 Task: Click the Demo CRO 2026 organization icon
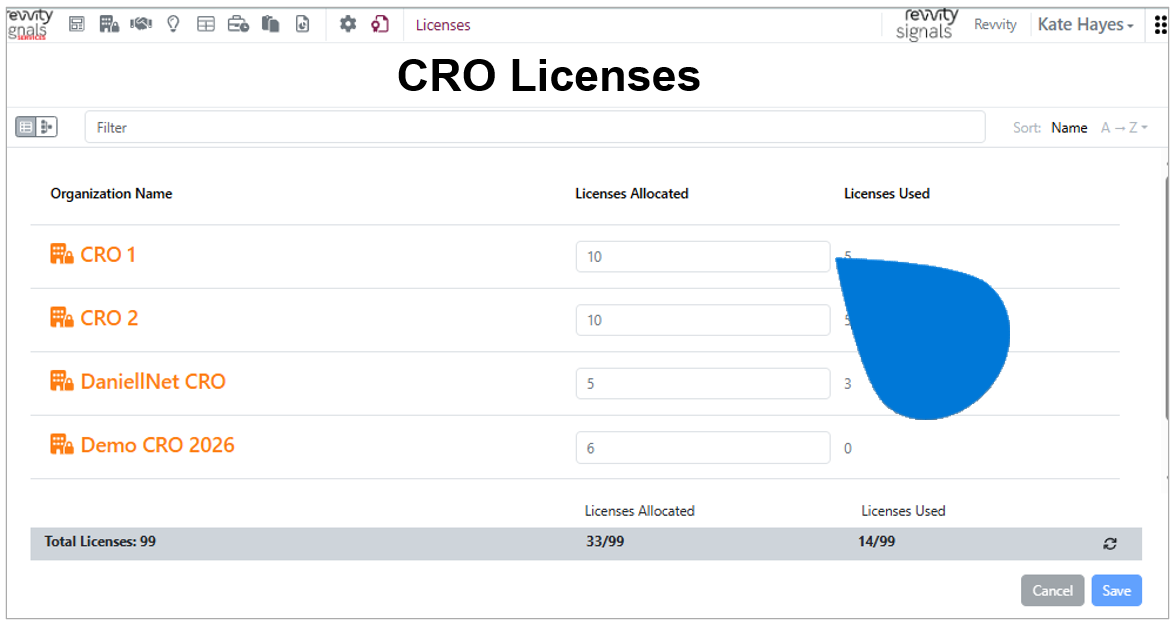coord(62,445)
